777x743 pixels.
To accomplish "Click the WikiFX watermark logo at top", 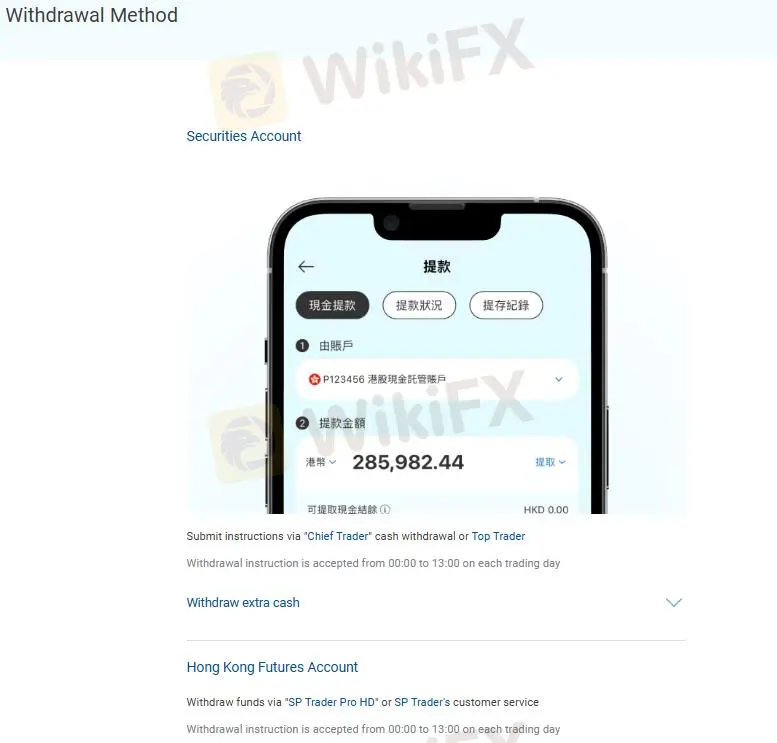I will click(x=247, y=90).
